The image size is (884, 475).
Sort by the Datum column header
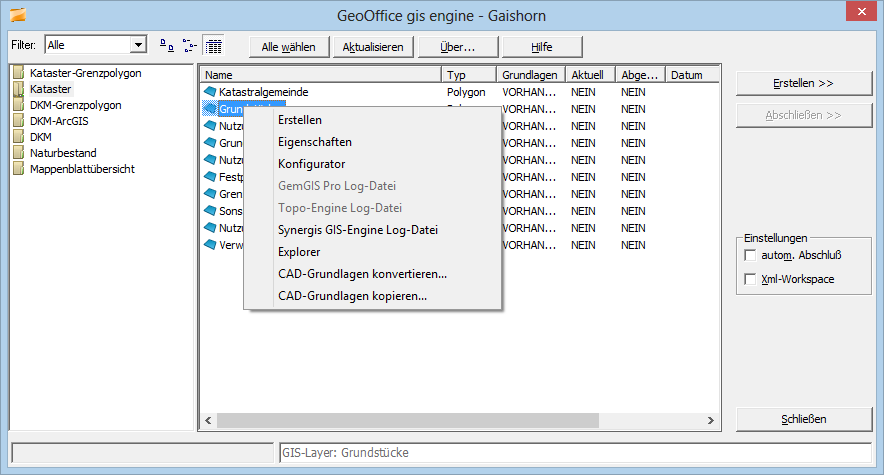coord(692,75)
